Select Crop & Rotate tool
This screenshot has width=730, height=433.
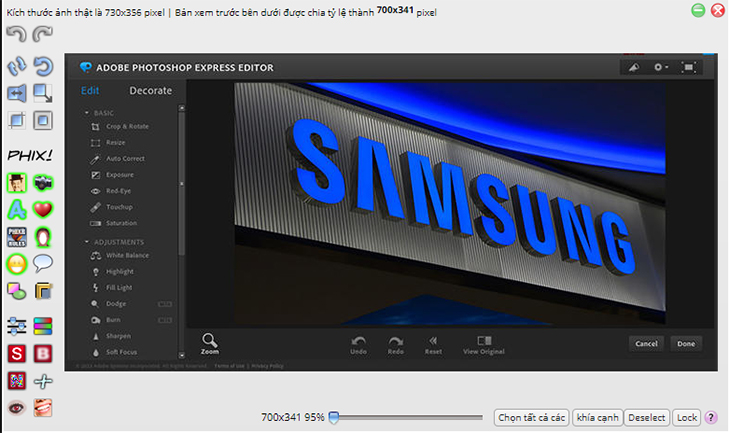click(120, 127)
